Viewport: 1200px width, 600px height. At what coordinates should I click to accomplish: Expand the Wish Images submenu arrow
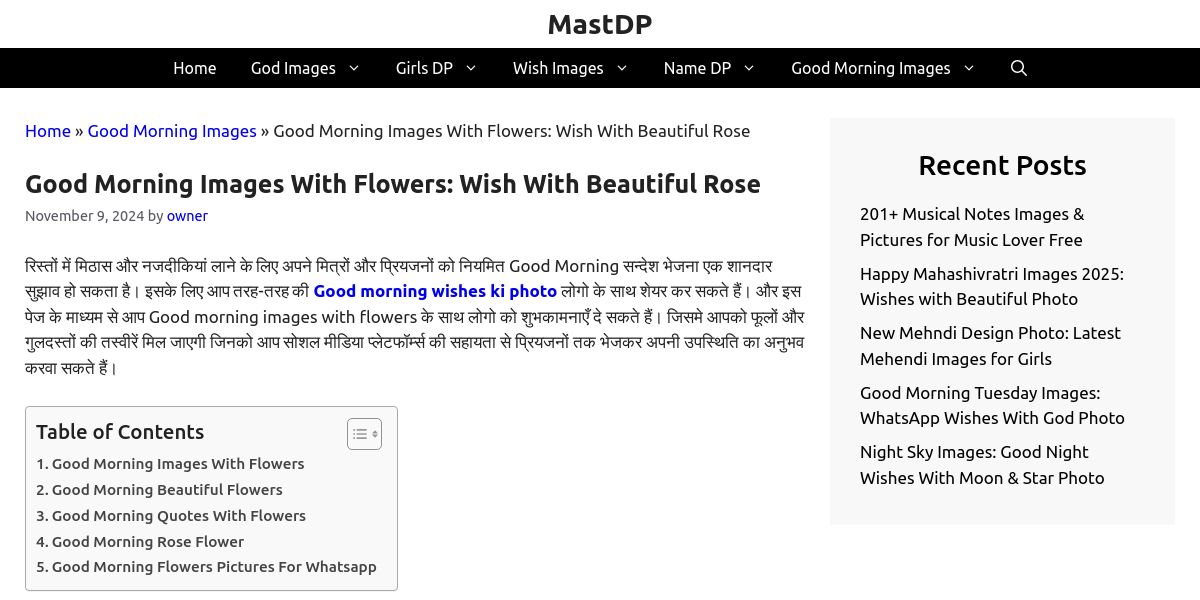(621, 68)
